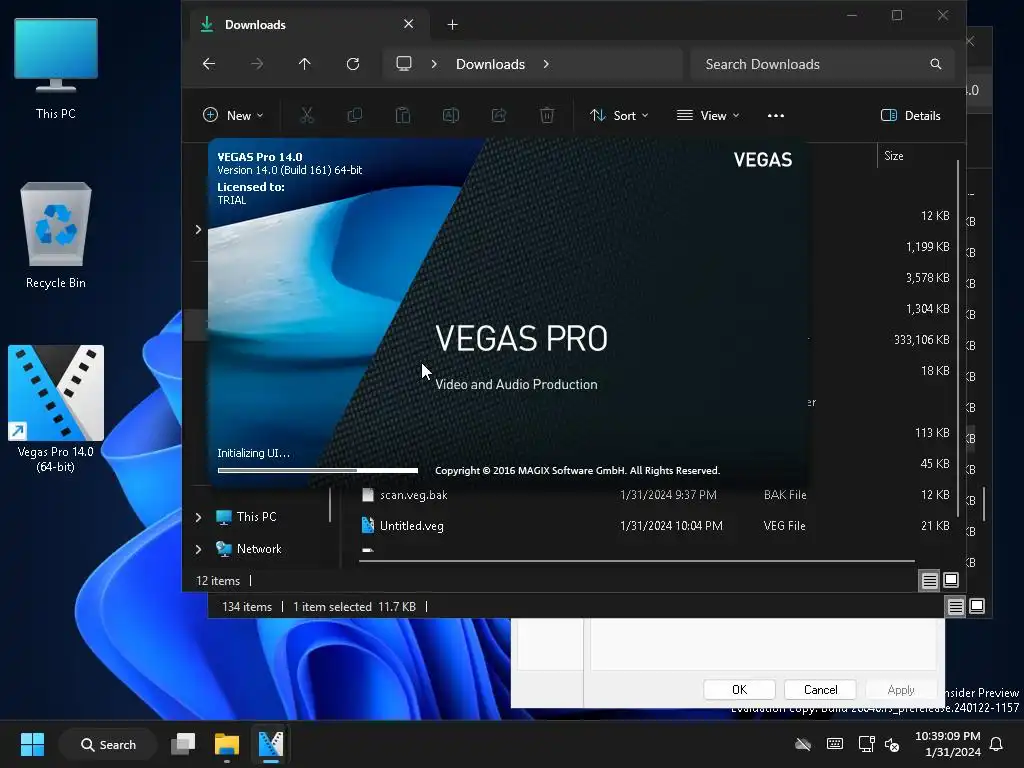The width and height of the screenshot is (1024, 768).
Task: Click the 333,106 KB size cell
Action: point(921,340)
